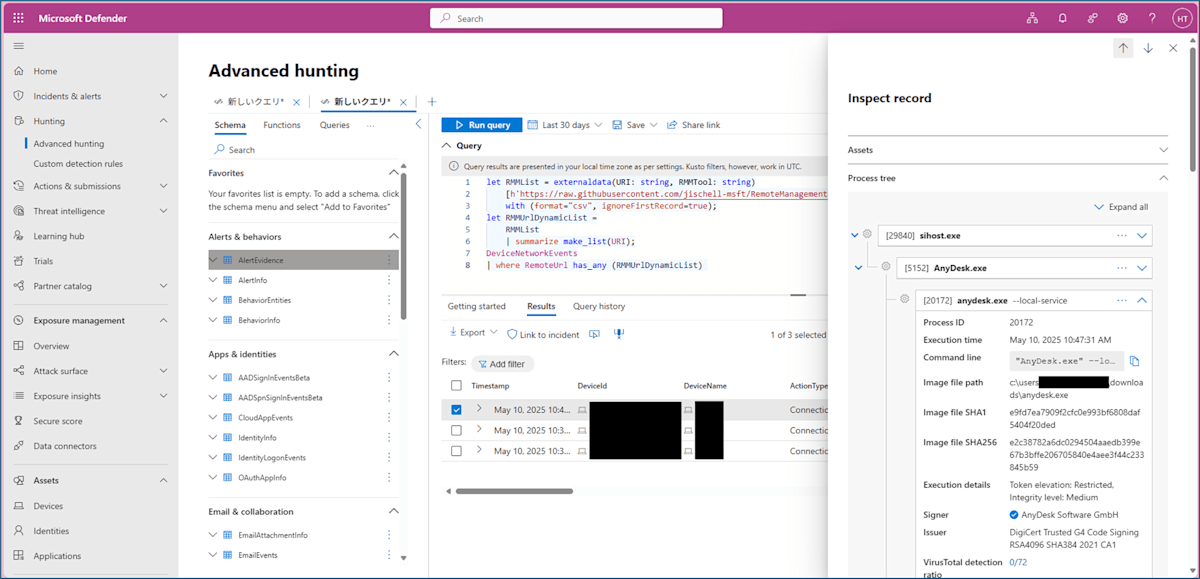Collapse the navigation hamburger menu
This screenshot has width=1200, height=579.
coord(19,46)
